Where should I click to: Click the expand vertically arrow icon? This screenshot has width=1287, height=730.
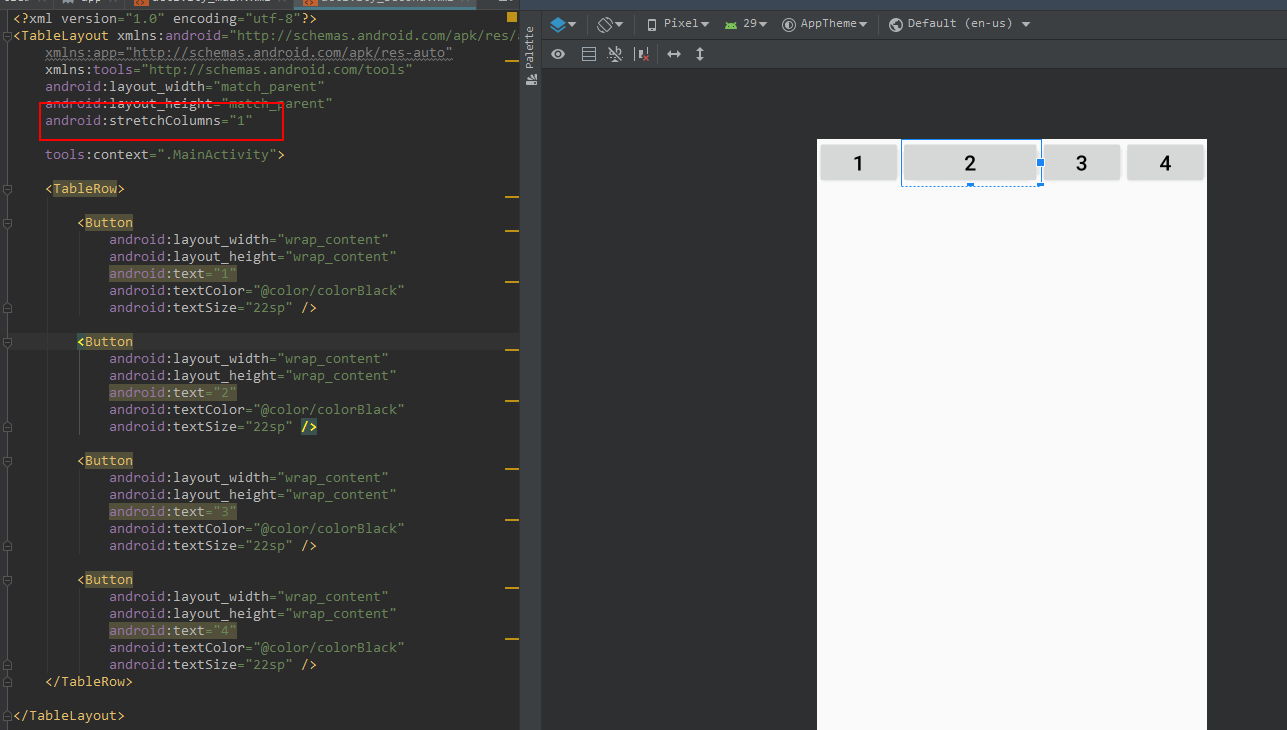700,54
